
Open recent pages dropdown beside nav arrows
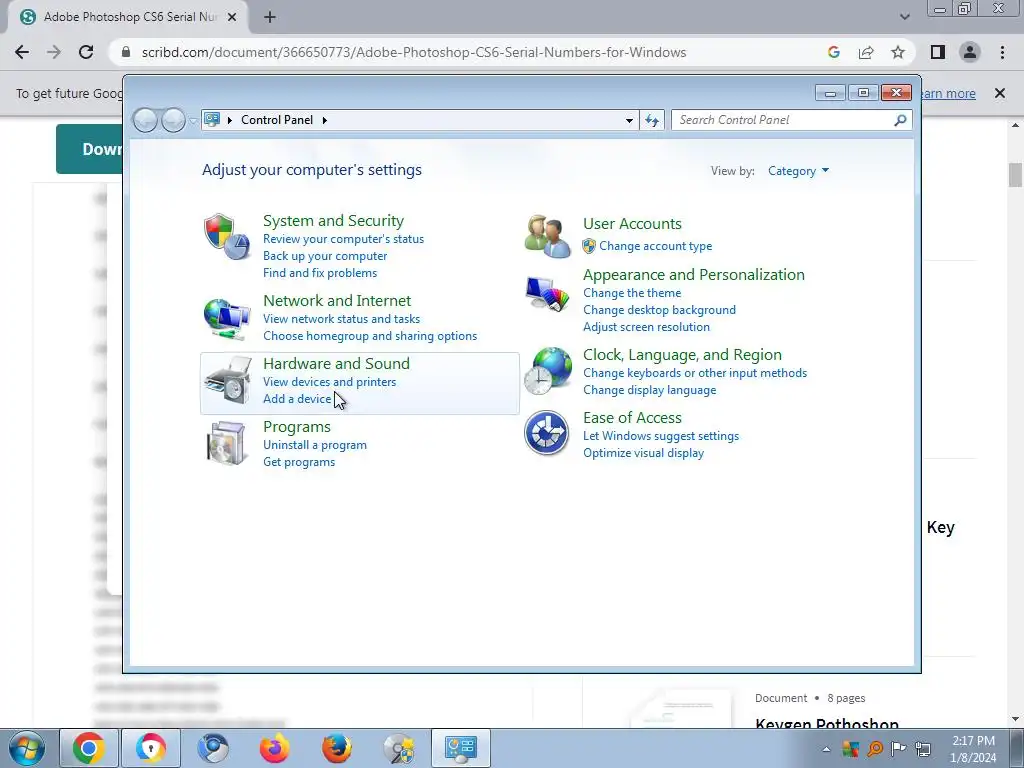[x=193, y=121]
